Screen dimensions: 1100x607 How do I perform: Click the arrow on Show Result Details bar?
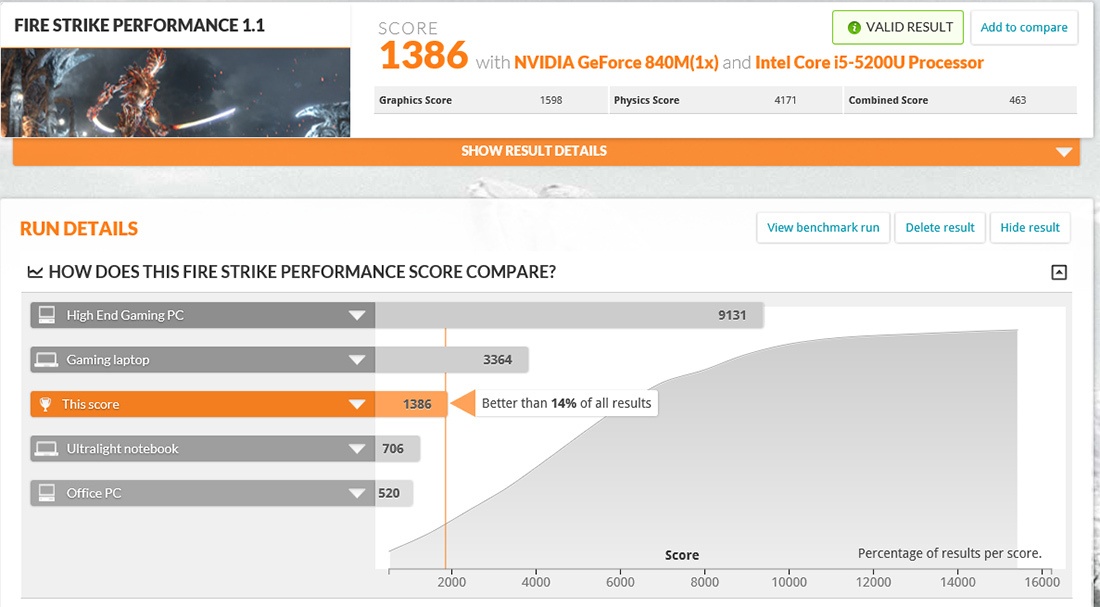[x=1064, y=152]
